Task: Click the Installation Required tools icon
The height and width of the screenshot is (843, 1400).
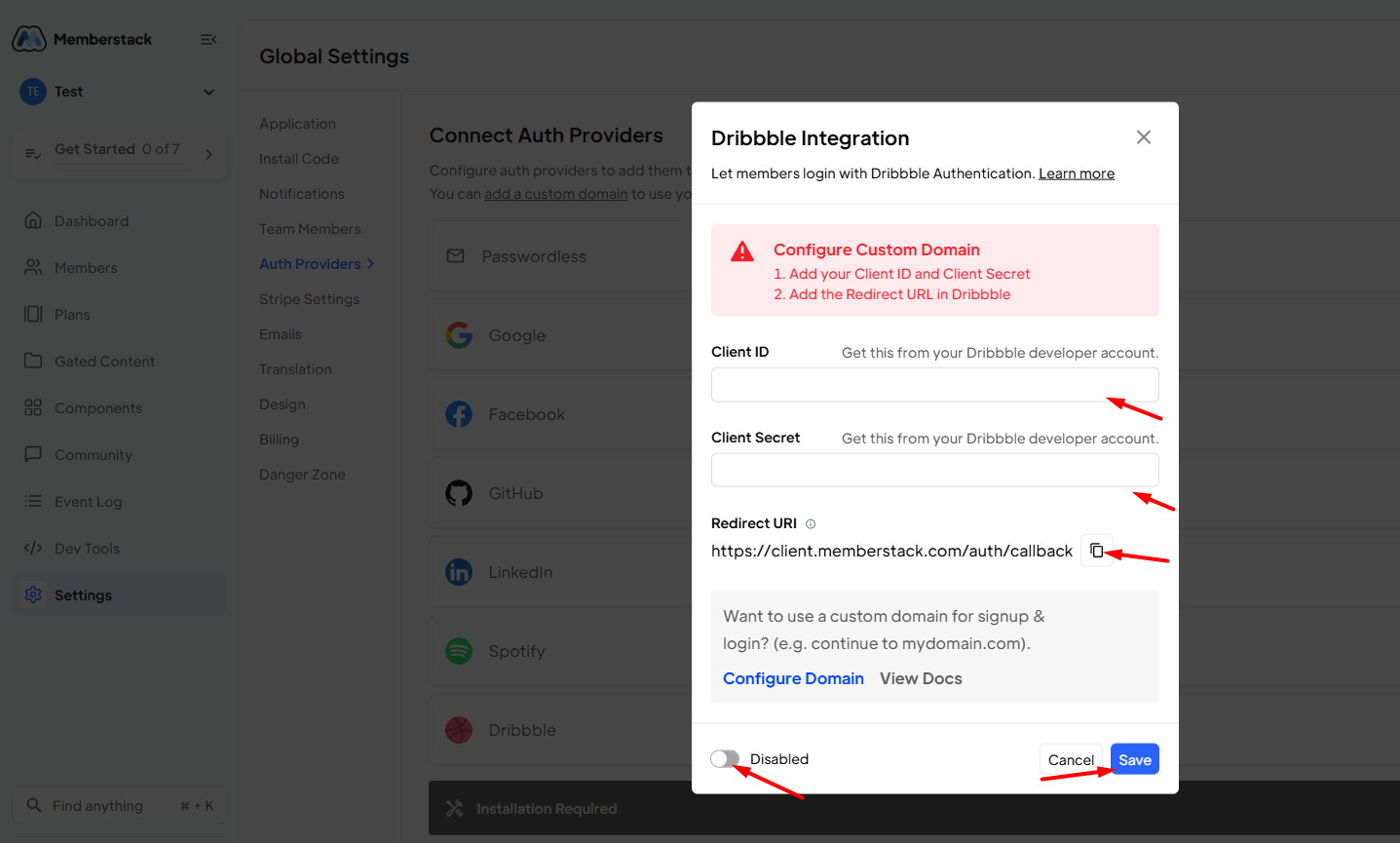Action: point(455,809)
